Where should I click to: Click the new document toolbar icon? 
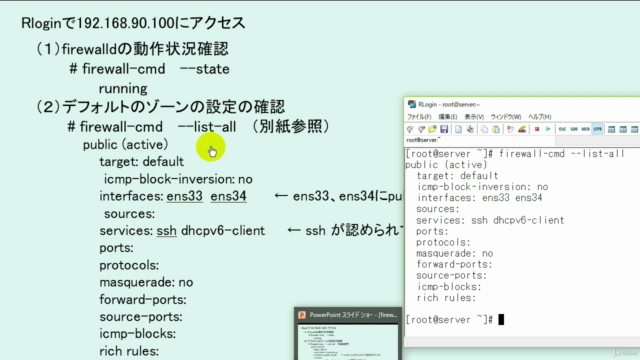458,129
